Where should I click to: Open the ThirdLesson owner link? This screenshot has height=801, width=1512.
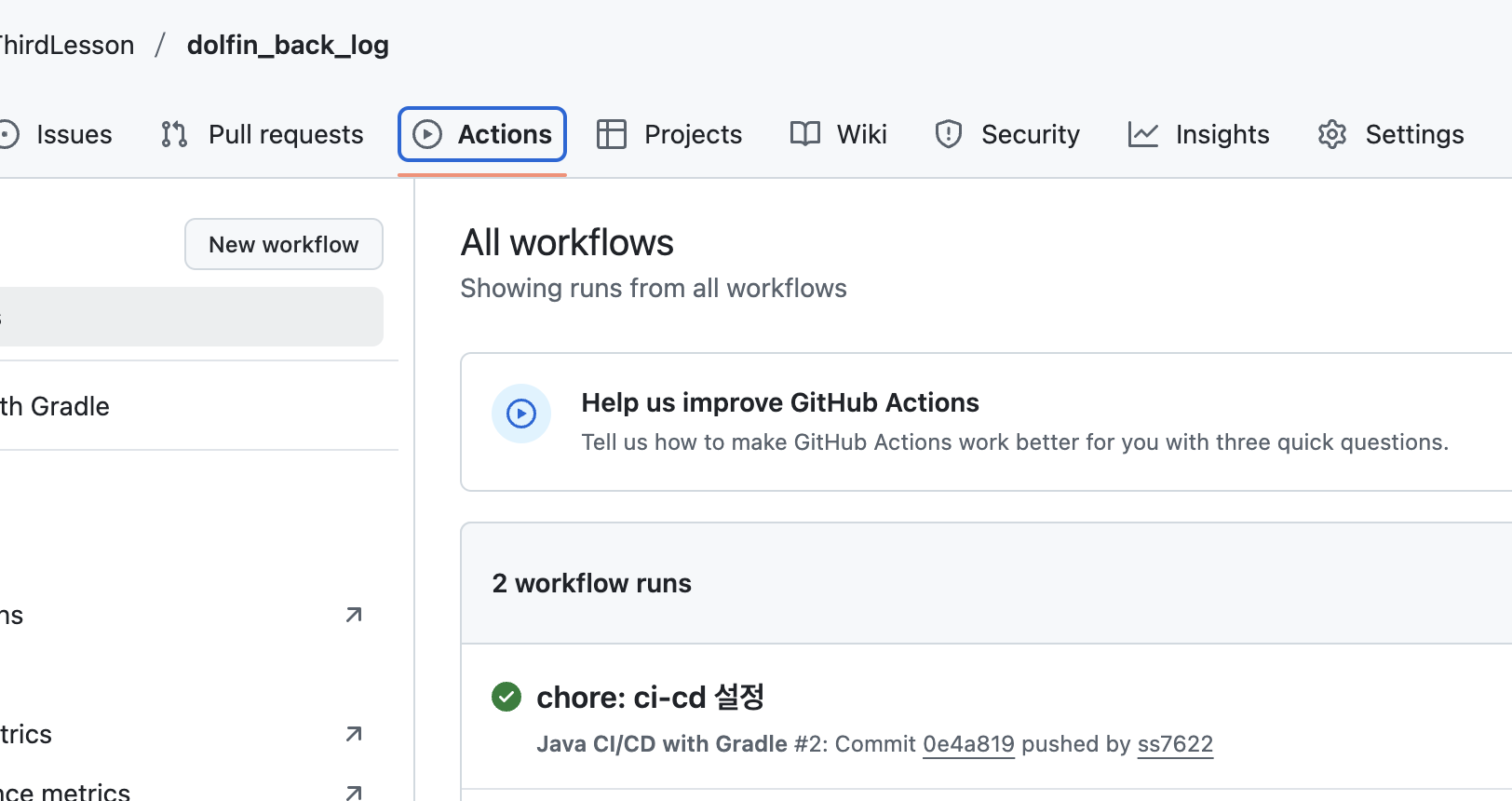coord(67,45)
